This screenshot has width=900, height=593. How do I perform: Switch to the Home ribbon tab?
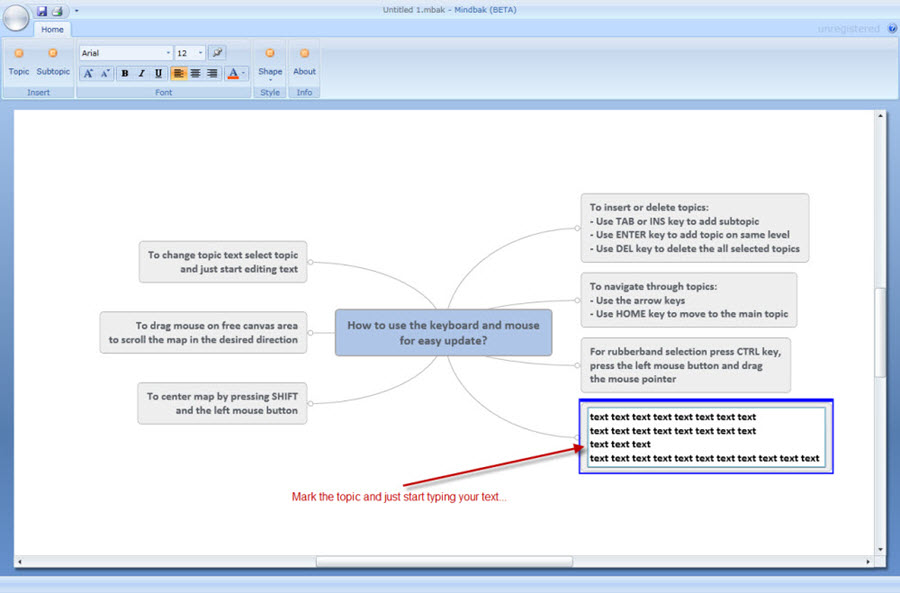tap(52, 30)
